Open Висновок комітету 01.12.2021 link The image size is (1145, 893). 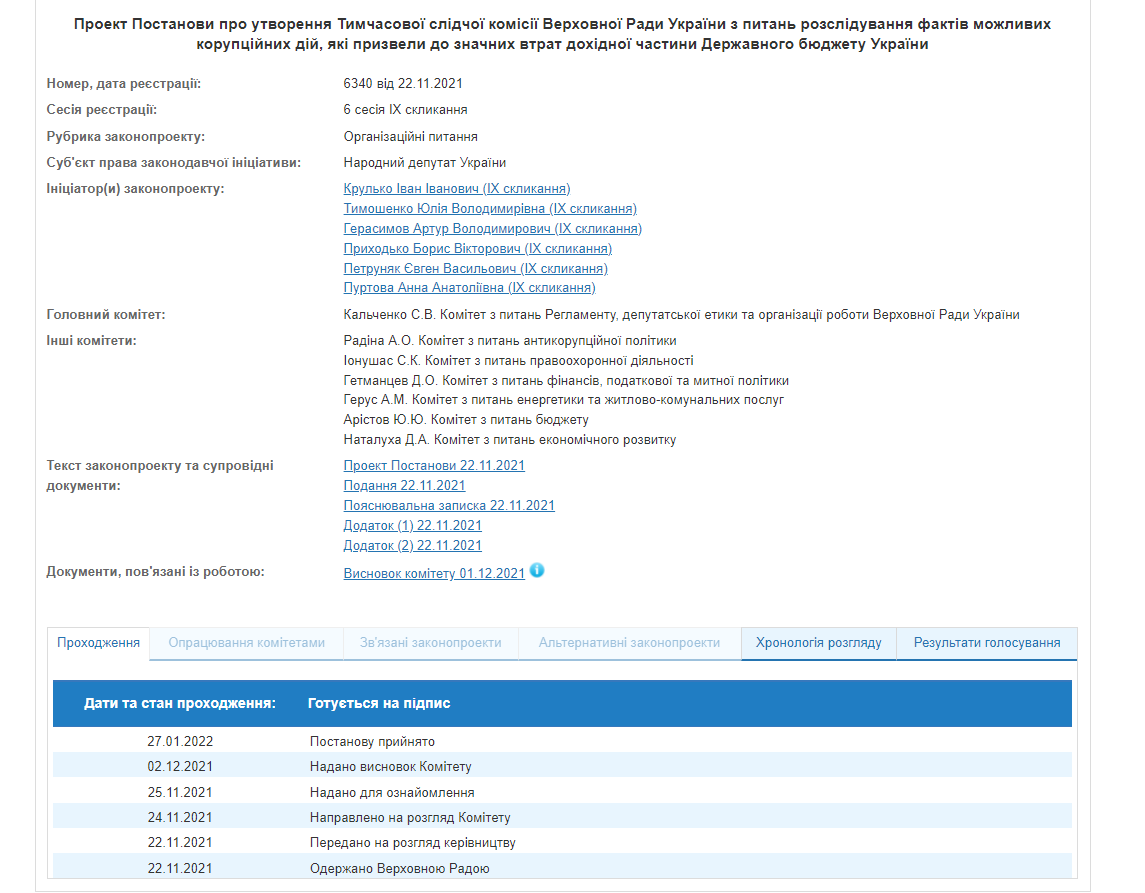(x=434, y=573)
